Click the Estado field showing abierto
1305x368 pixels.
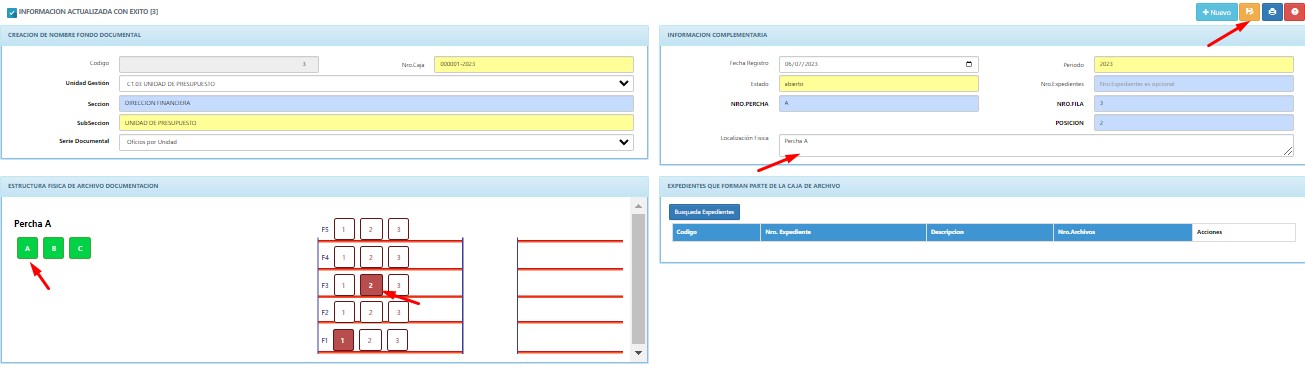(880, 84)
